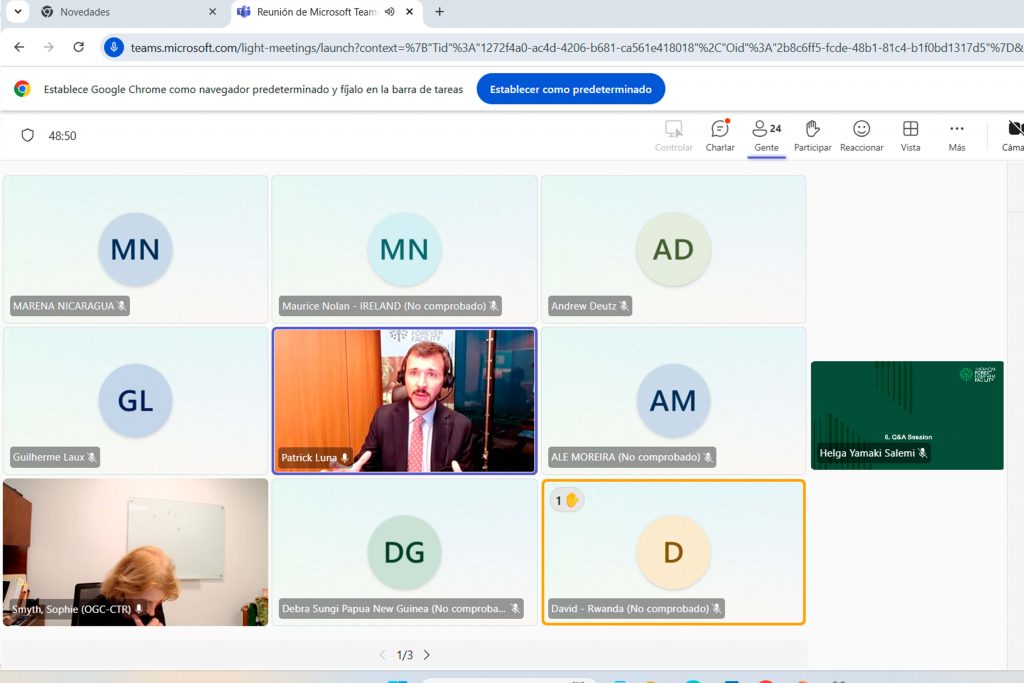Click the shield meeting security icon

(x=28, y=135)
